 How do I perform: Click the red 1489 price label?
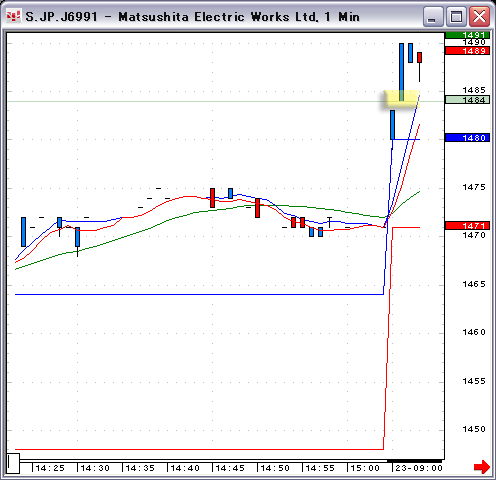[x=467, y=51]
